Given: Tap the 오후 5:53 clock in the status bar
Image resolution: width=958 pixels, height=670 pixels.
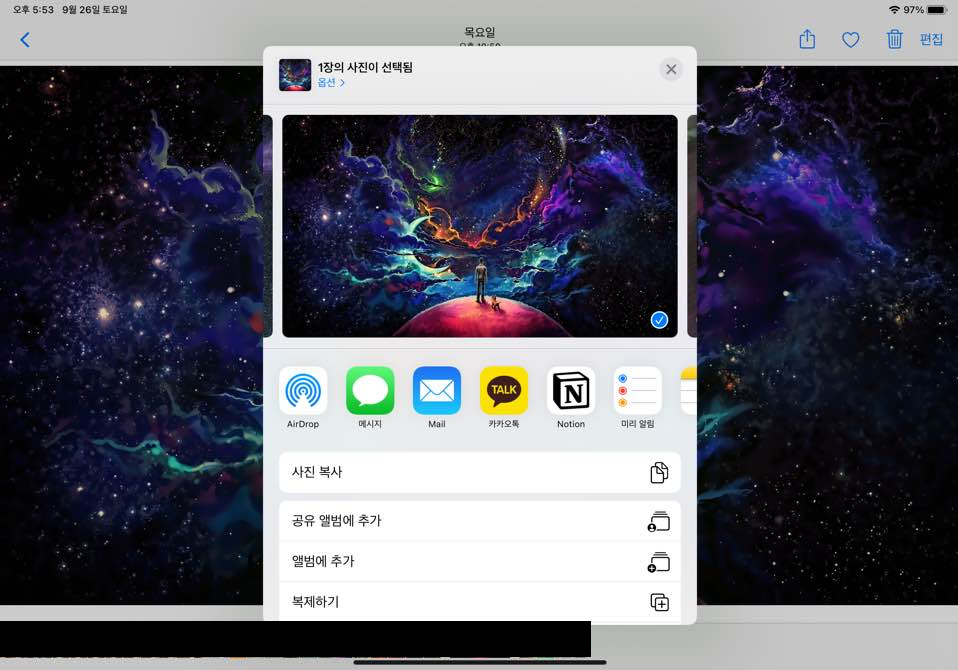Looking at the screenshot, I should pyautogui.click(x=34, y=10).
